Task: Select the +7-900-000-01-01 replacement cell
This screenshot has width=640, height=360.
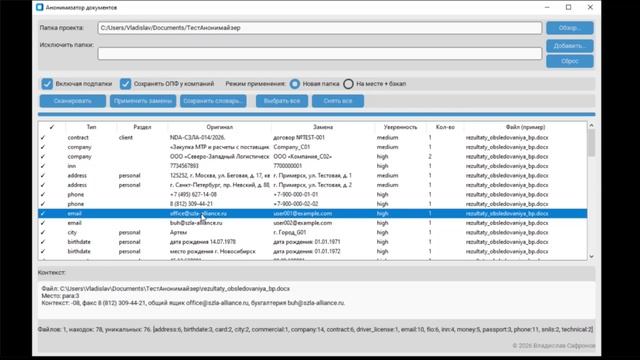Action: (296, 194)
